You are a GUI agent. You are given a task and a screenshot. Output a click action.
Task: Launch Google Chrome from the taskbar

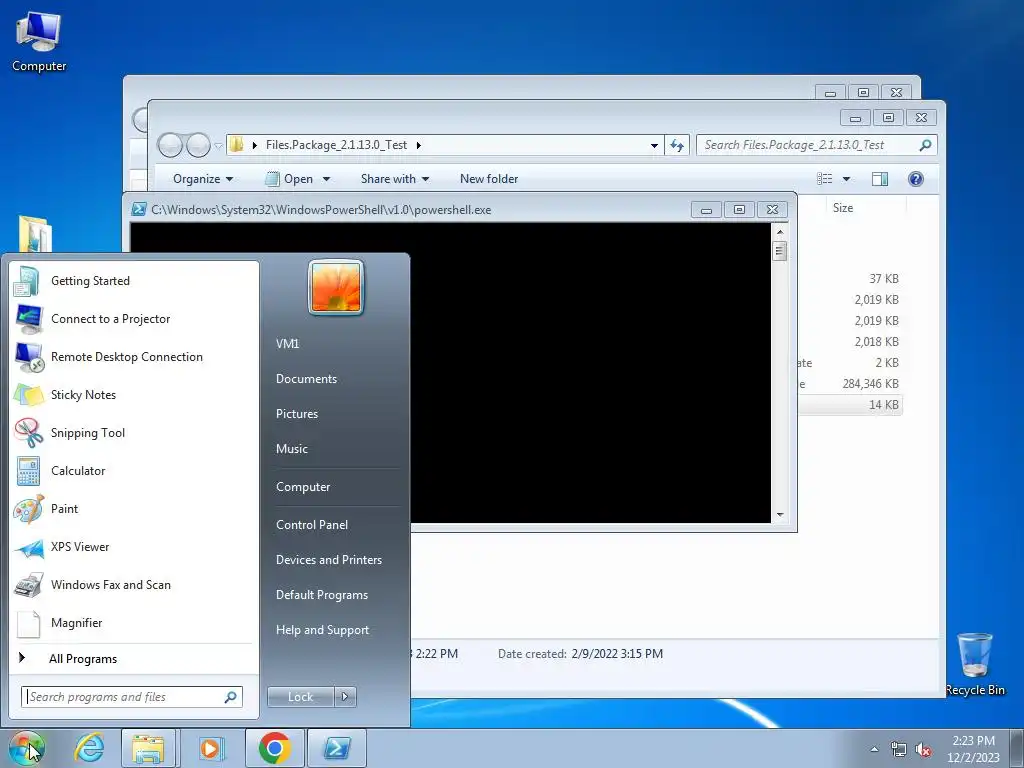pos(274,748)
